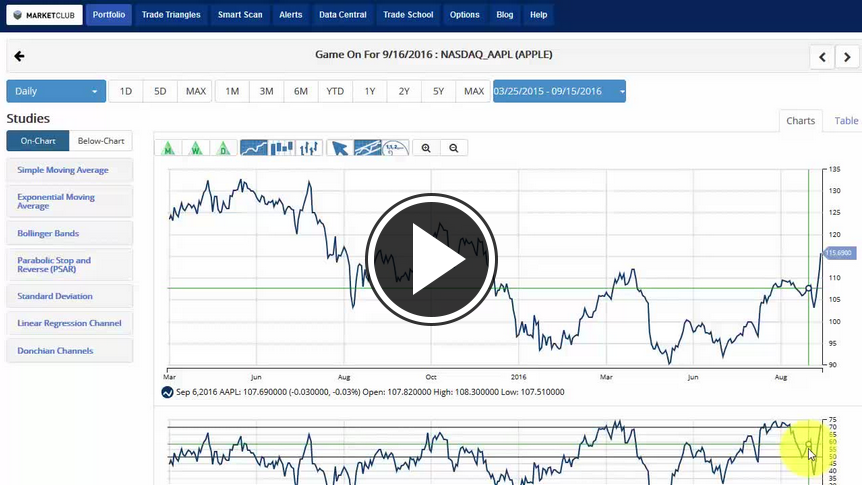Toggle the Monthly trade triangle icon
The width and height of the screenshot is (862, 485).
pos(169,147)
